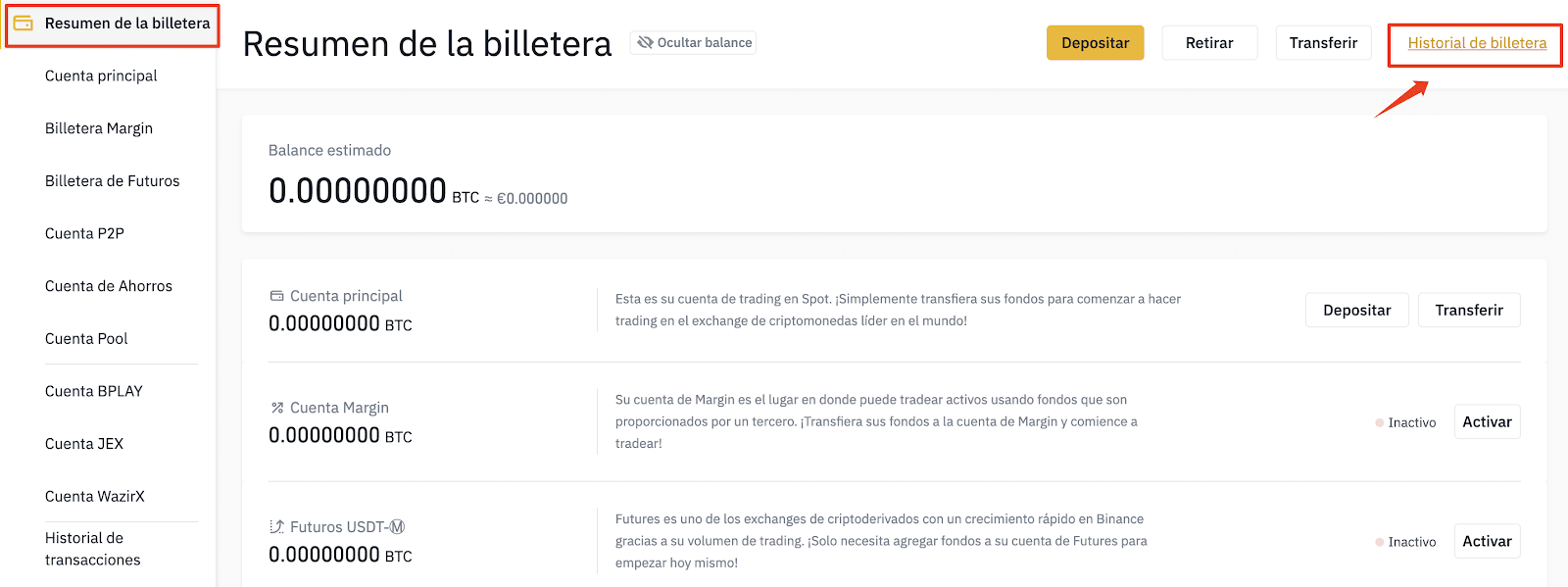Image resolution: width=1568 pixels, height=587 pixels.
Task: Click the Futures description text
Action: (881, 541)
